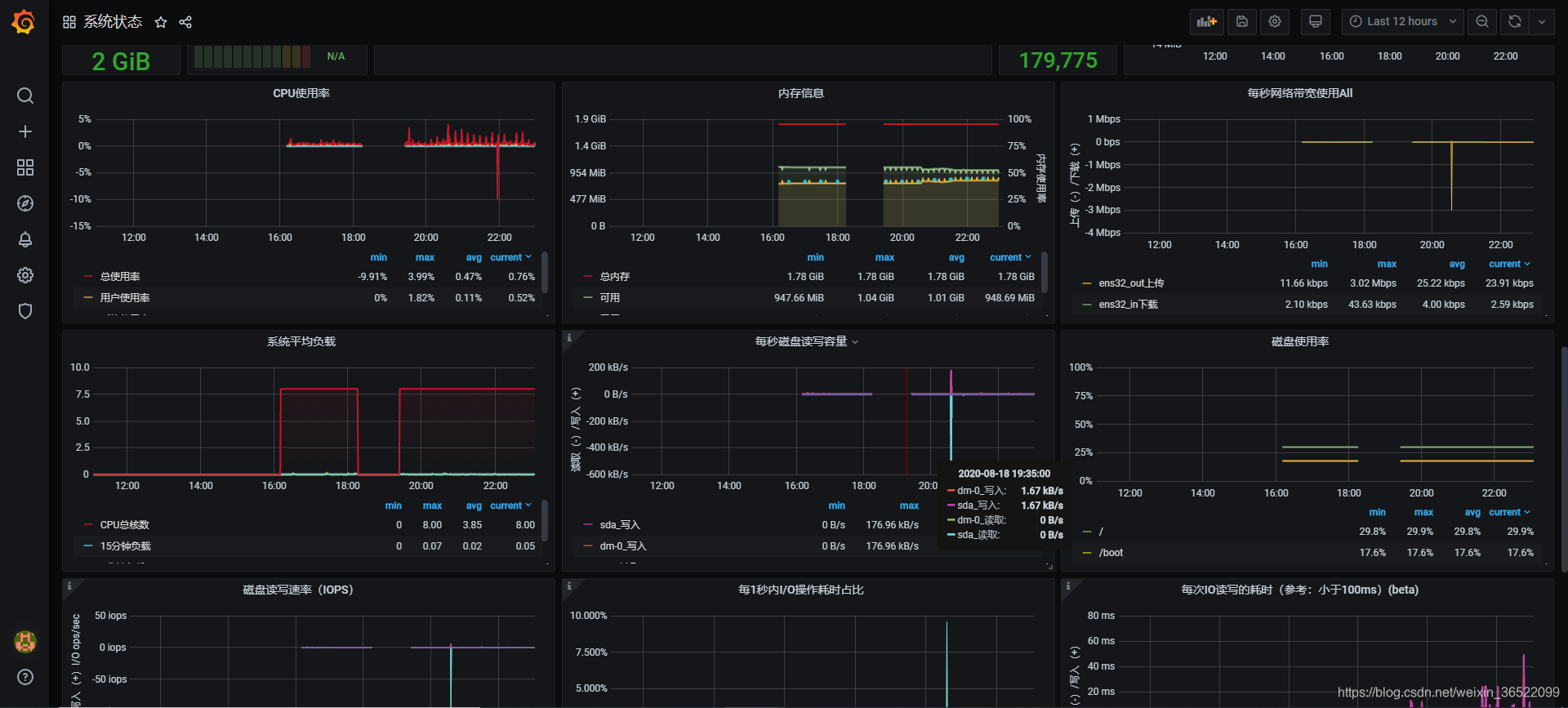
Task: Click the dashboard grid icon beside 系统状态
Action: pyautogui.click(x=69, y=22)
